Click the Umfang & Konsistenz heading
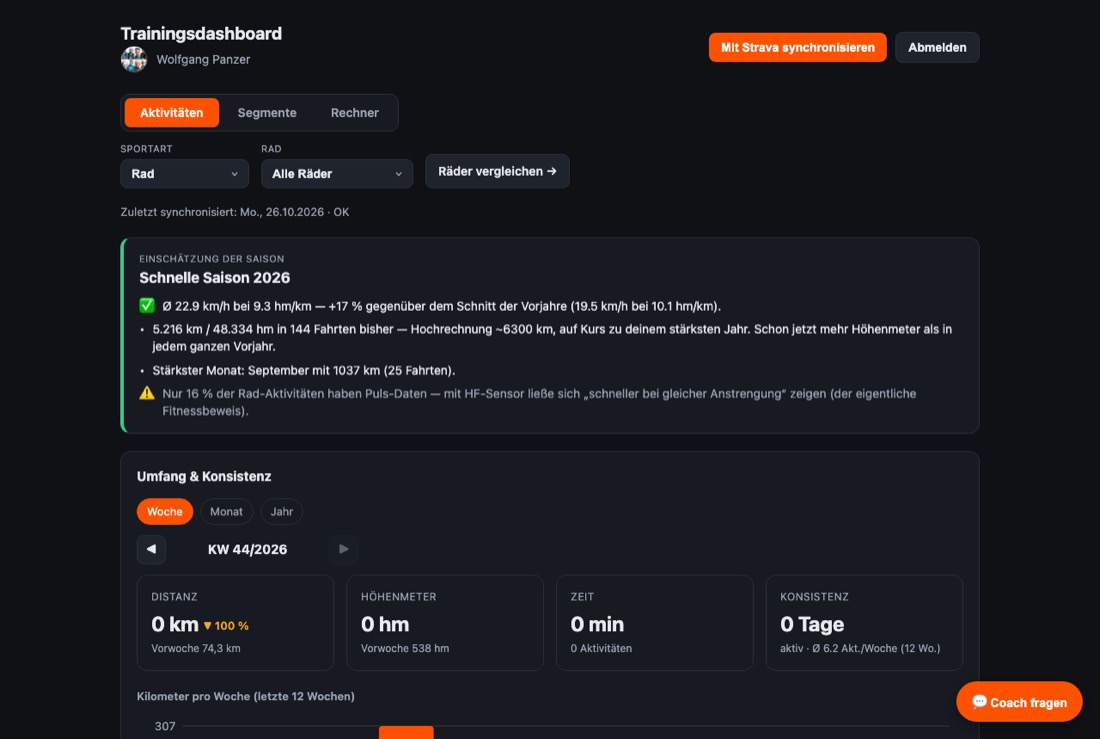 pos(204,477)
